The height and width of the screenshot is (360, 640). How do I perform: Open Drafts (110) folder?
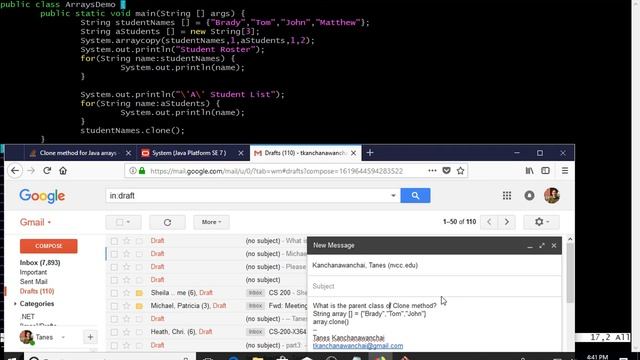click(37, 291)
